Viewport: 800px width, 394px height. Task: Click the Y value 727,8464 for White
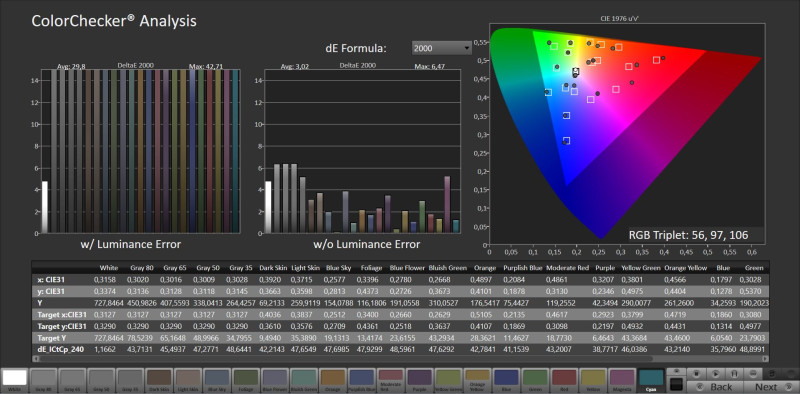click(x=109, y=303)
